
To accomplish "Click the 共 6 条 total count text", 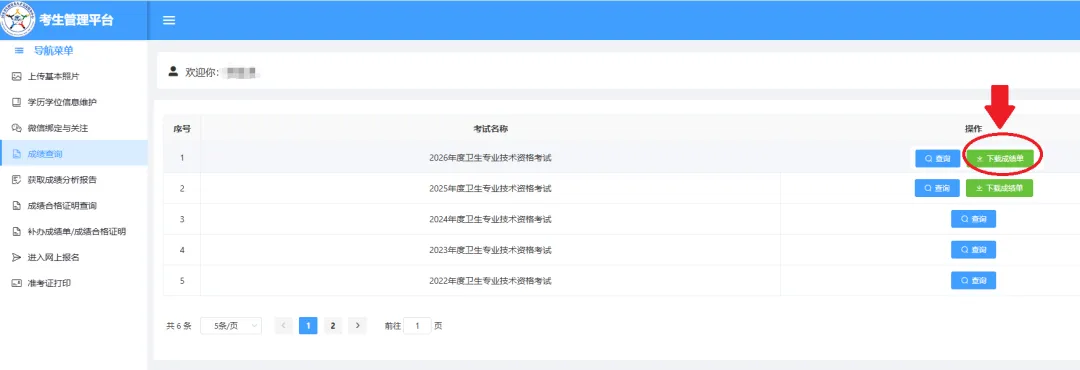I will 179,326.
